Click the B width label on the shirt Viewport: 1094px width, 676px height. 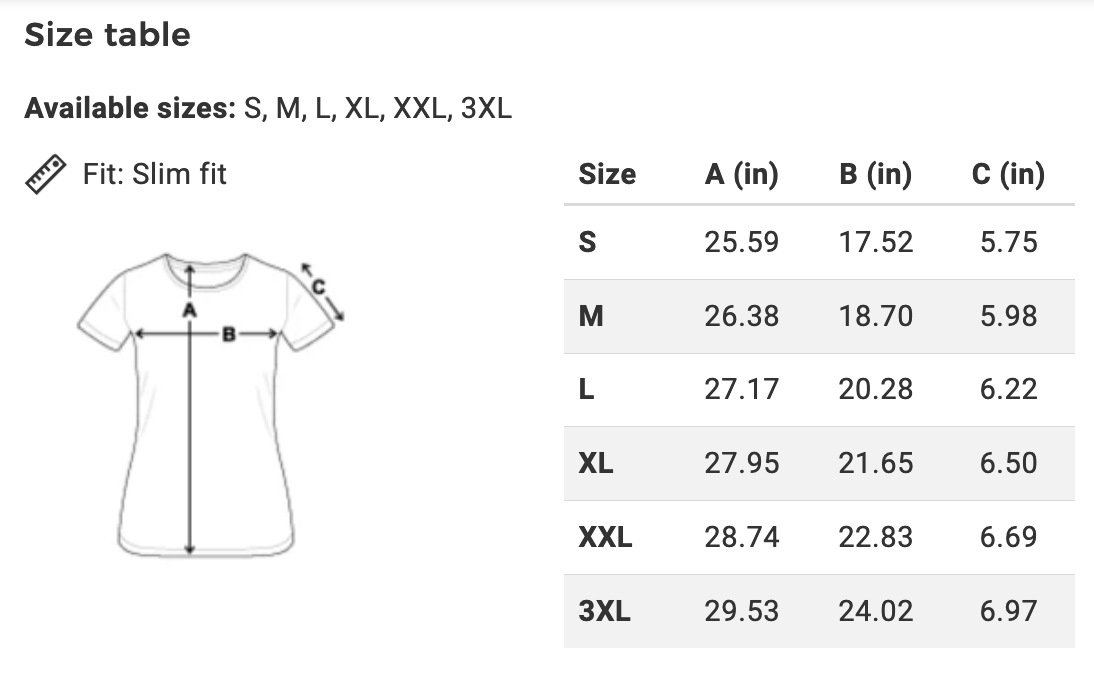click(x=228, y=335)
